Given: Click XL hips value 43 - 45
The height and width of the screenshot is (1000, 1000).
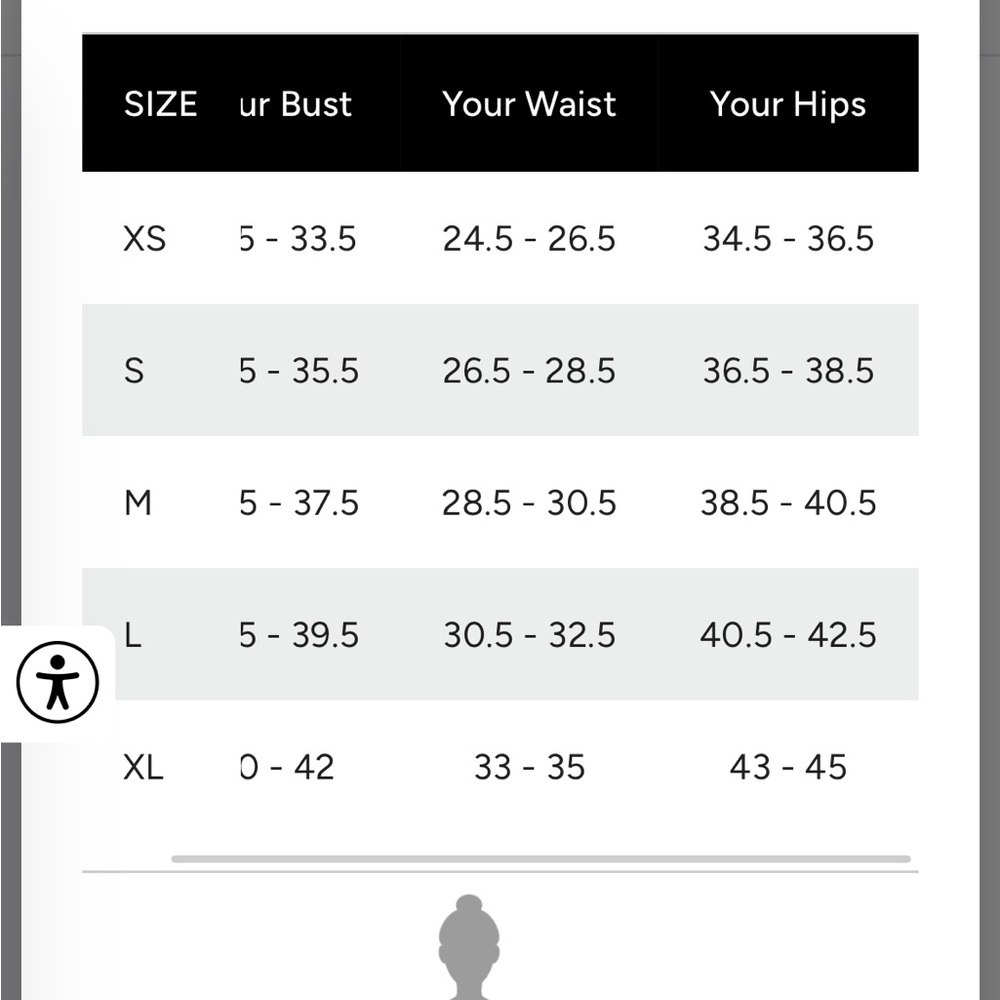Looking at the screenshot, I should (788, 767).
